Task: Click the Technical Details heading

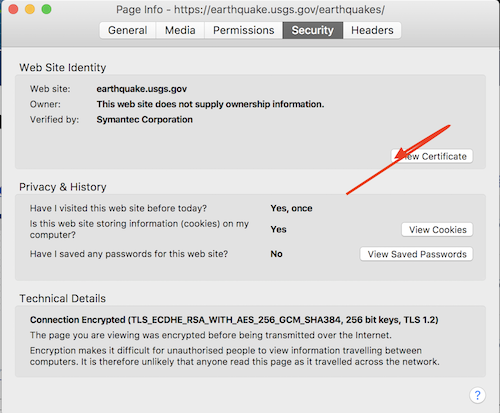Action: pos(62,298)
